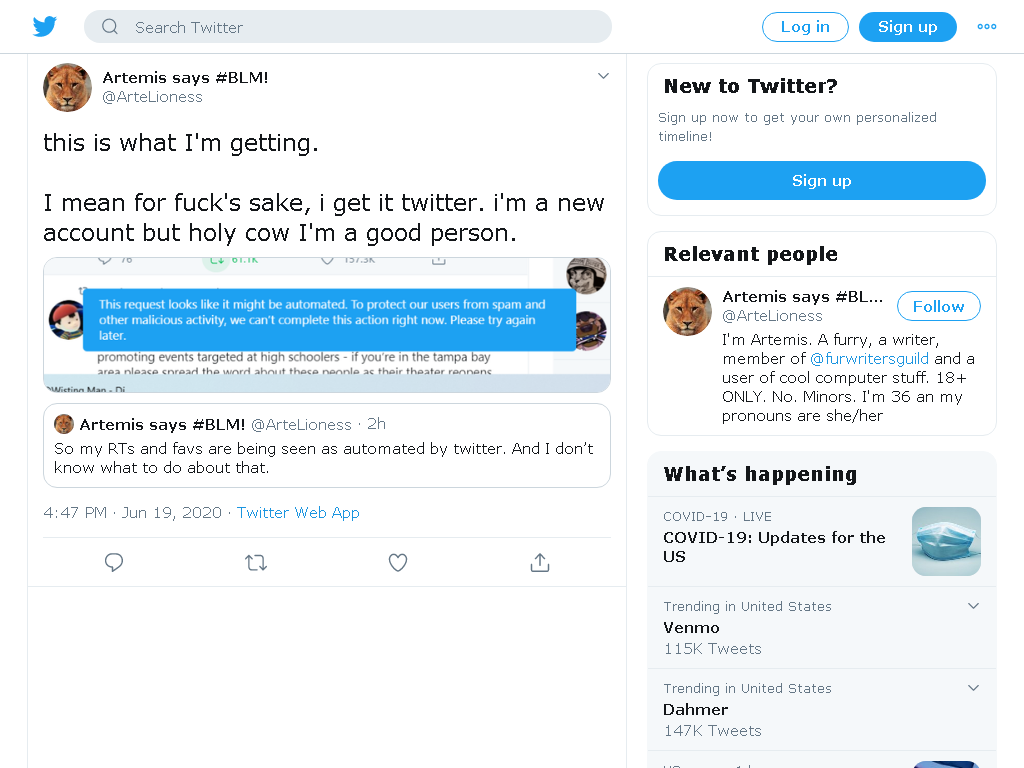Like the tweet with the heart icon
The height and width of the screenshot is (768, 1024).
398,562
